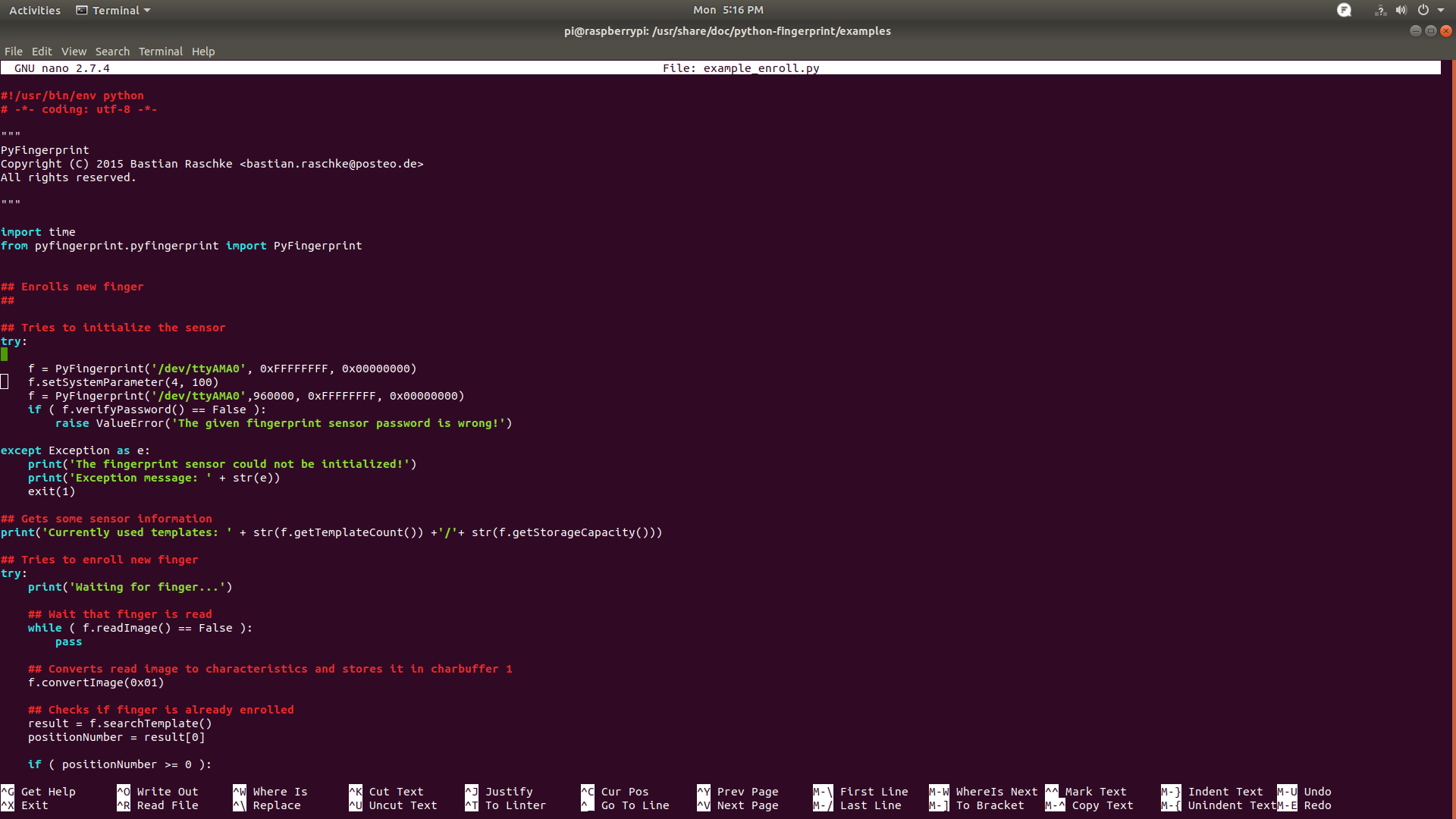Open the chat notification icon in top bar
The width and height of the screenshot is (1456, 819).
pyautogui.click(x=1345, y=10)
